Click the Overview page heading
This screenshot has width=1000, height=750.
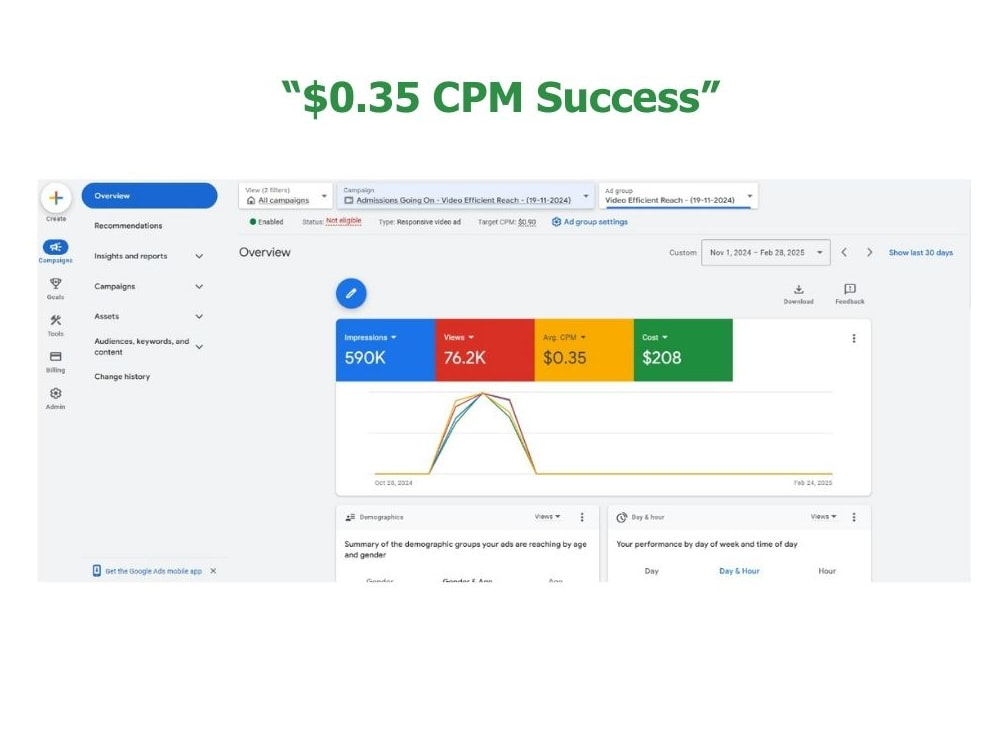click(x=265, y=253)
